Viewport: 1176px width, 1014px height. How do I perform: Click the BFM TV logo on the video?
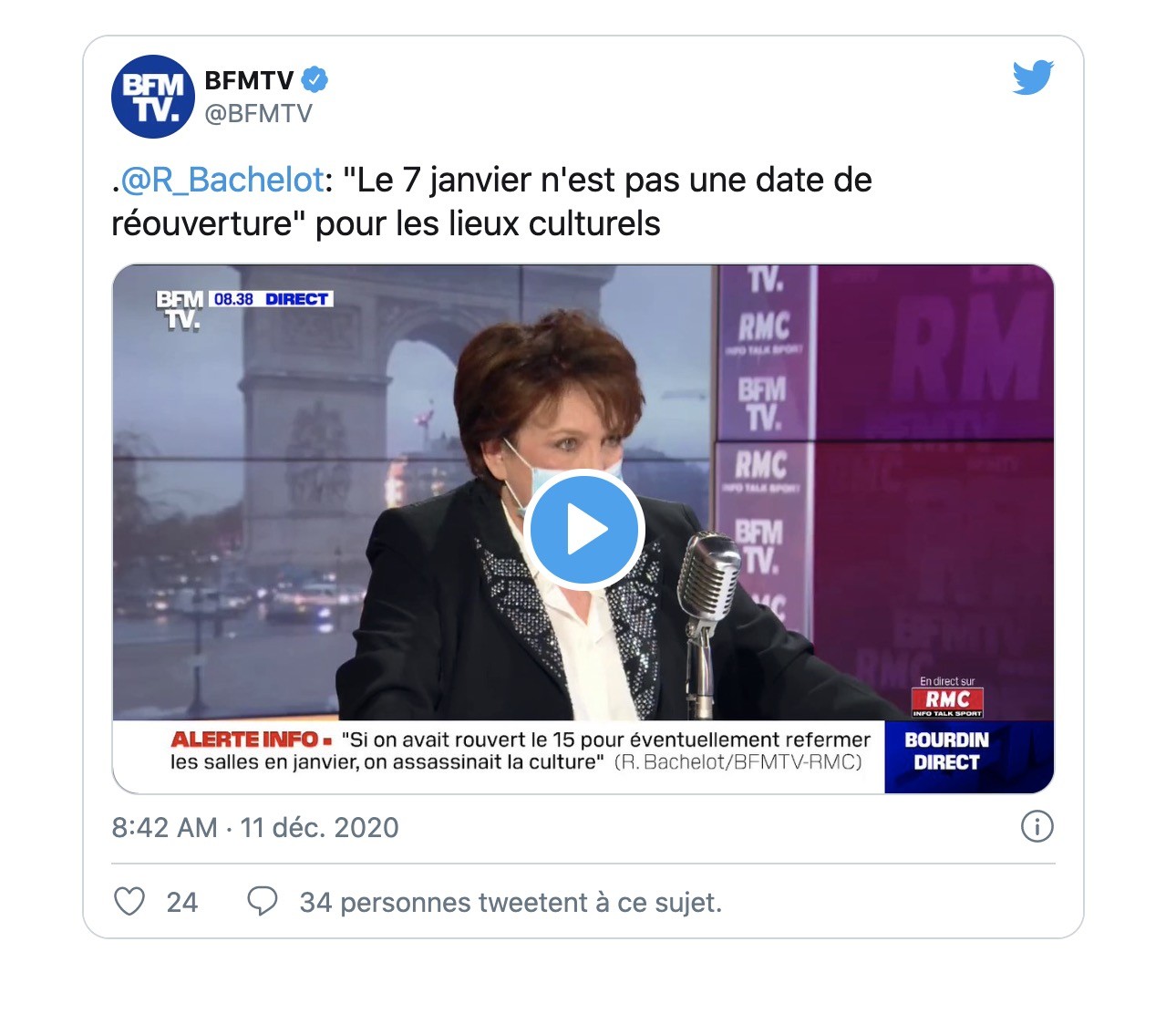tap(180, 311)
